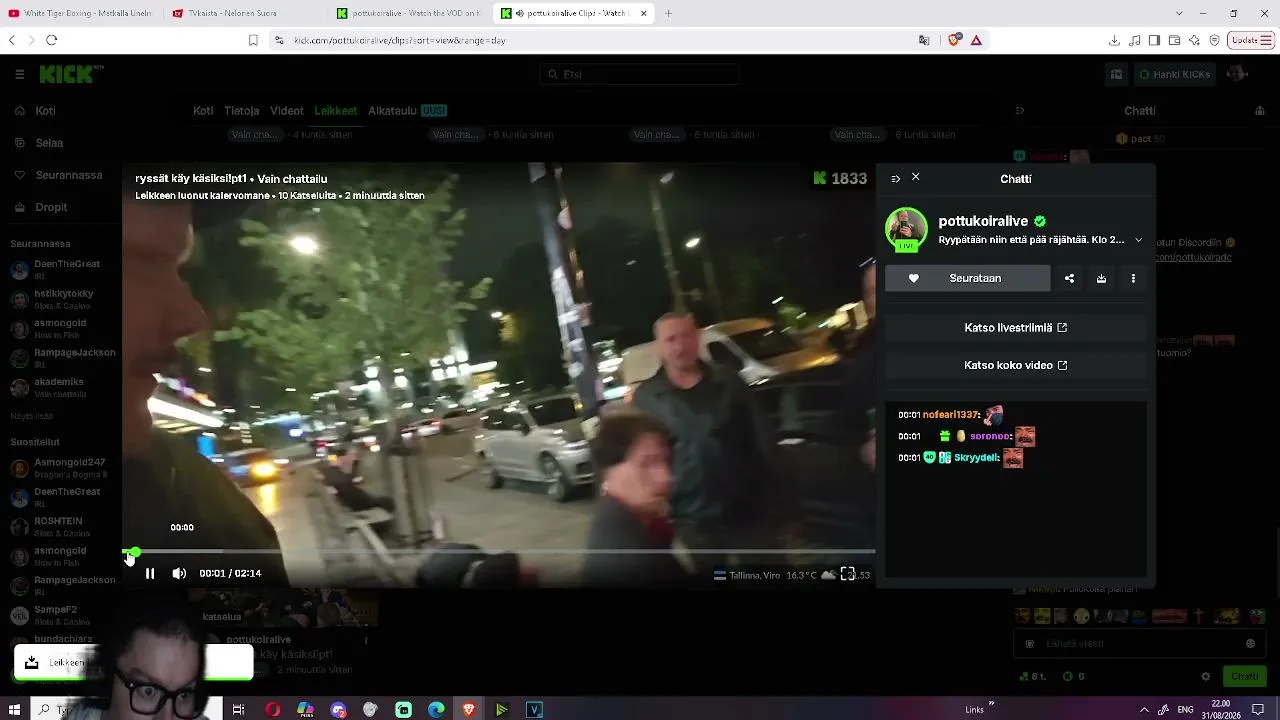Toggle the browser sidebar panel

pyautogui.click(x=1154, y=40)
